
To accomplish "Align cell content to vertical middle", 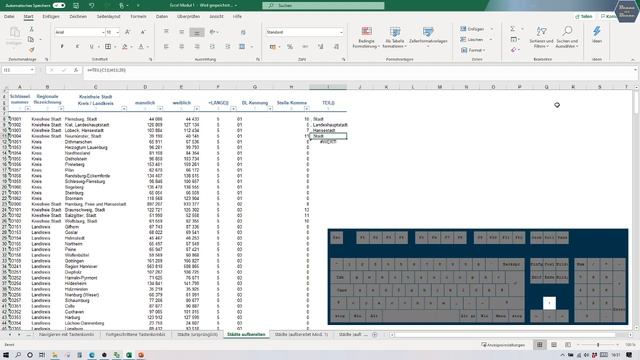I will coord(181,32).
